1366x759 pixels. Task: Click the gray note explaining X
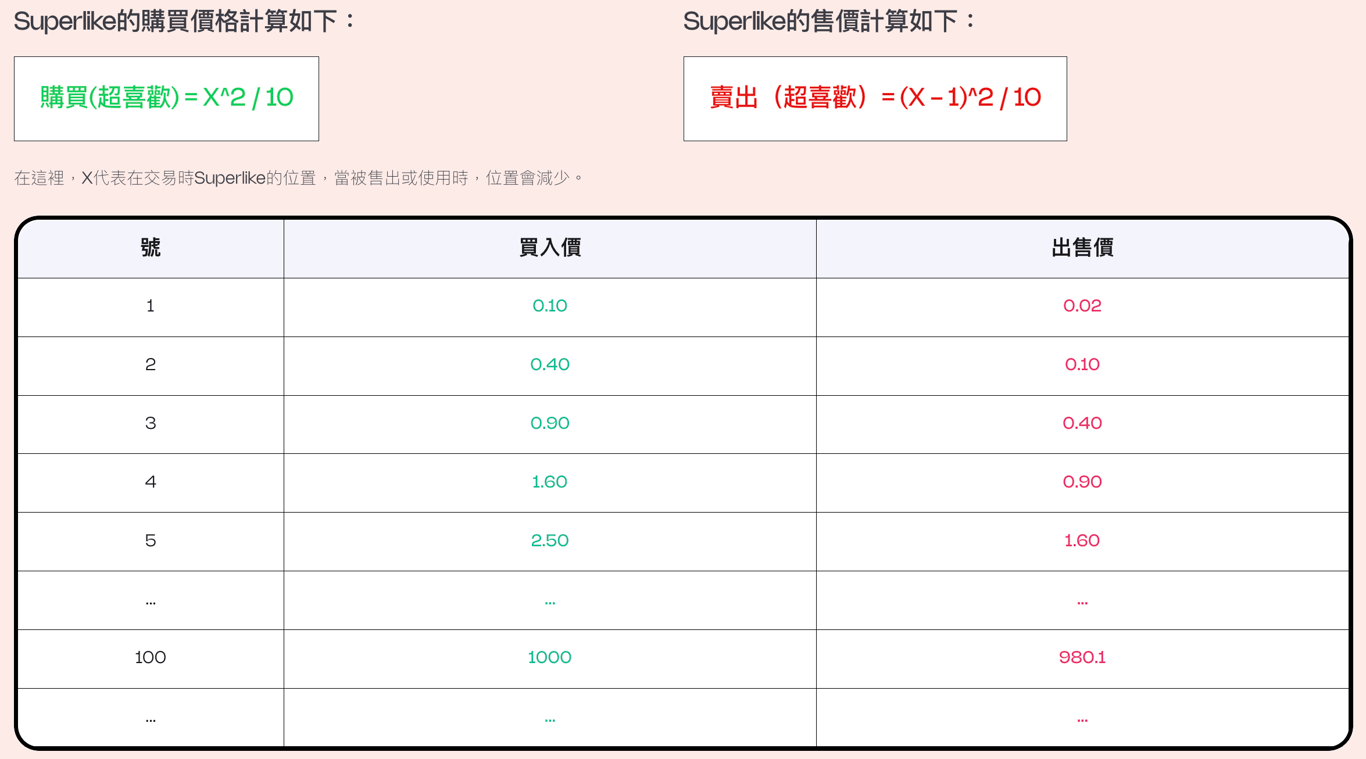point(298,178)
